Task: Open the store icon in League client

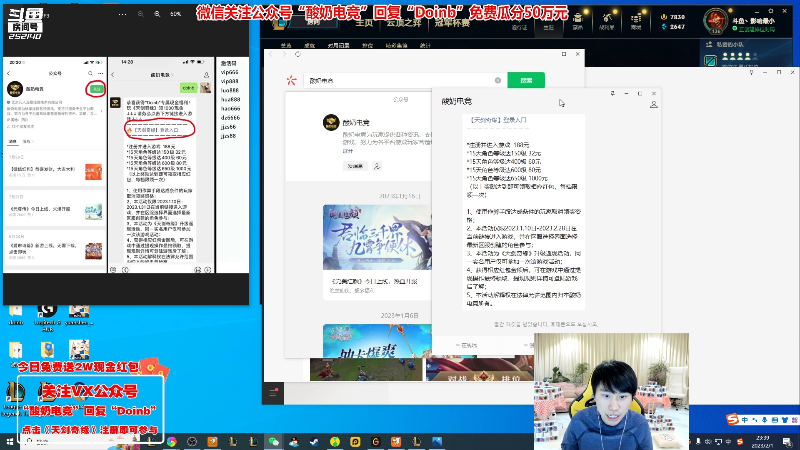Action: coord(636,20)
